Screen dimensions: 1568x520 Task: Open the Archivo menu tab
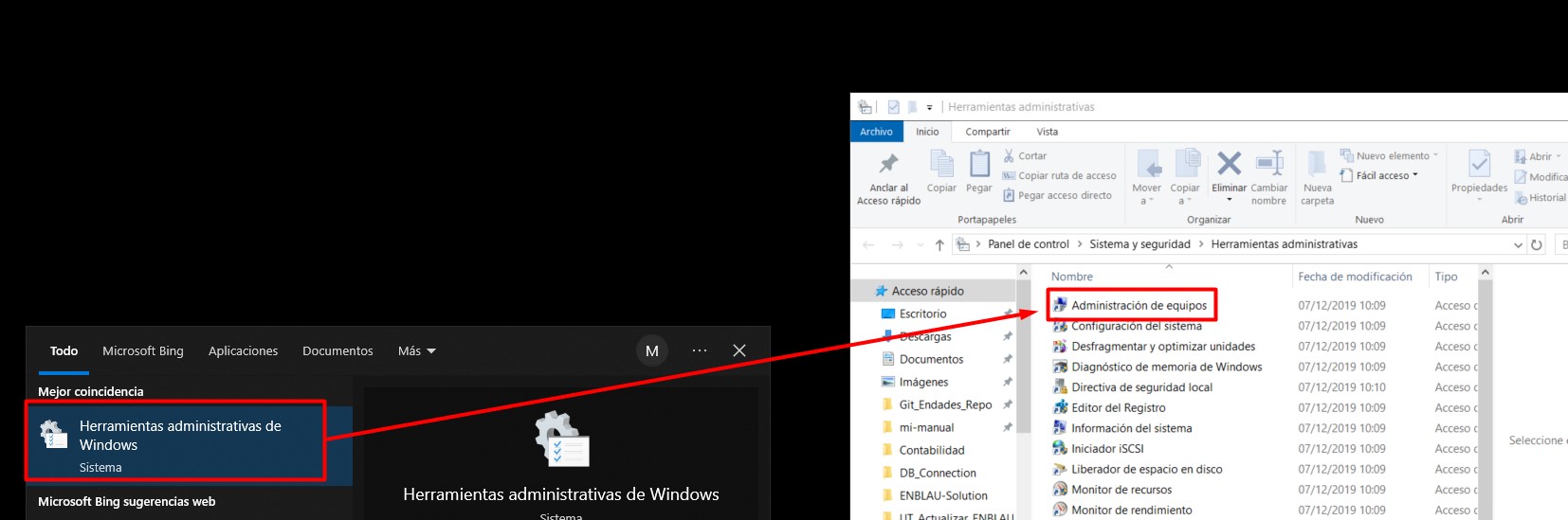(x=877, y=132)
